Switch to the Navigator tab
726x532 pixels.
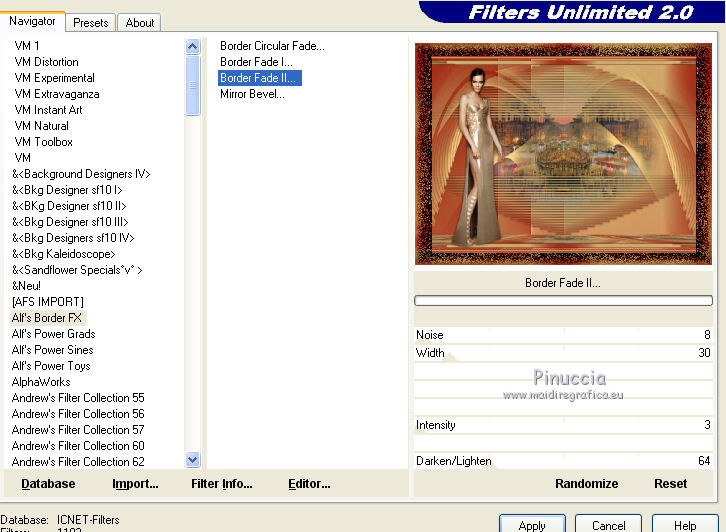click(32, 21)
